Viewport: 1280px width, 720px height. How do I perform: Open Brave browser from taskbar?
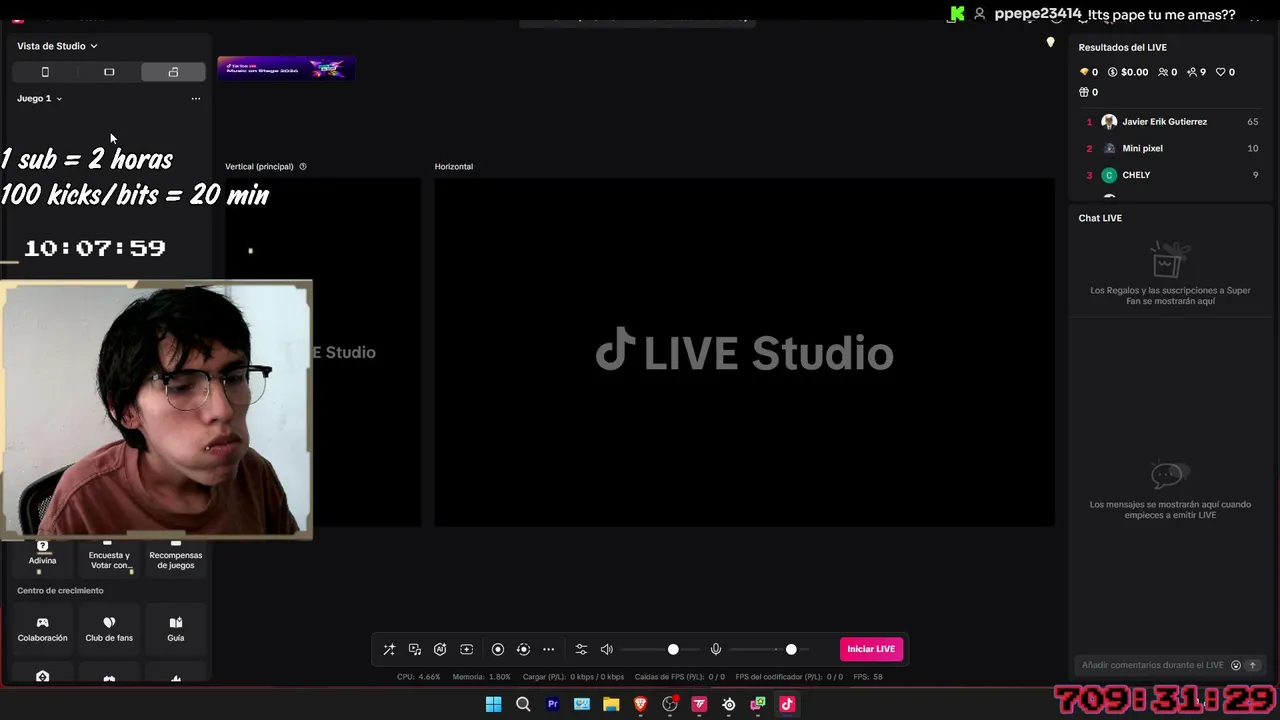coord(641,704)
